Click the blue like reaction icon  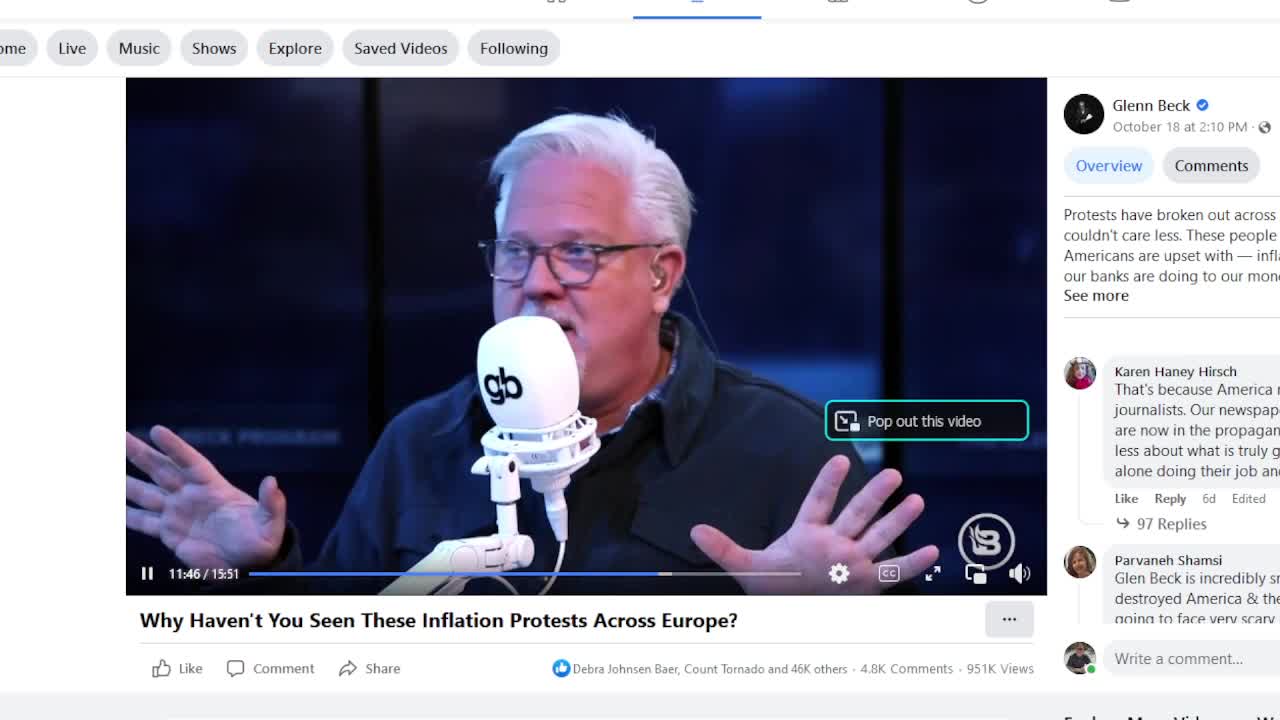click(x=561, y=668)
